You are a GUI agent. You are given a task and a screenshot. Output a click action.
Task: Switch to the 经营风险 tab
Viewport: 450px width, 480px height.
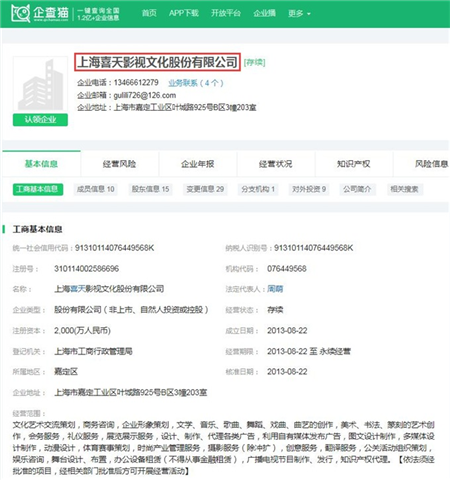(119, 164)
